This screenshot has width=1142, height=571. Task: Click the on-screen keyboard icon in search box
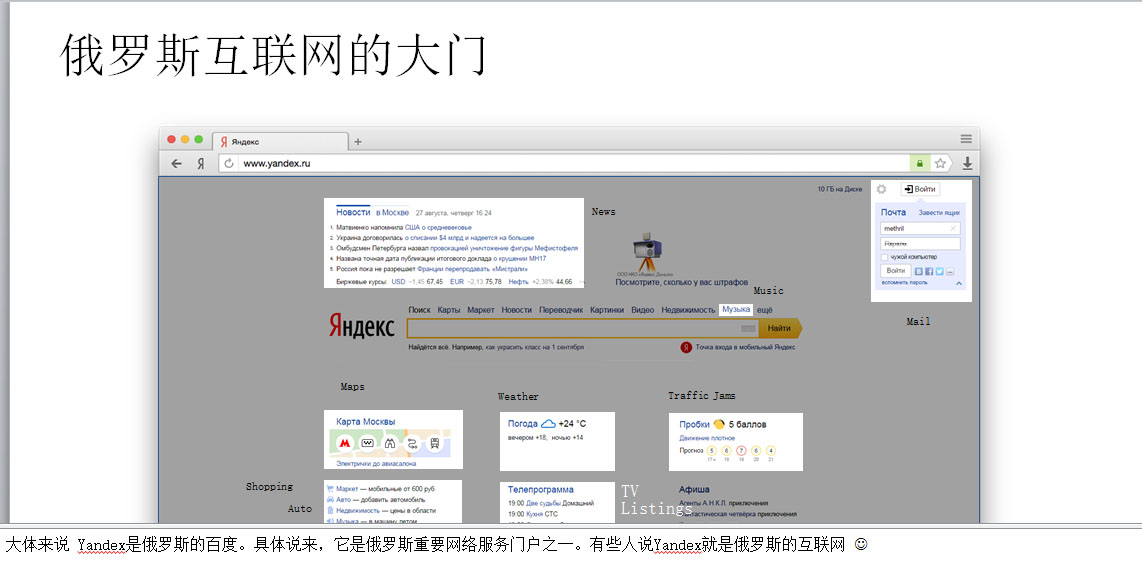748,328
